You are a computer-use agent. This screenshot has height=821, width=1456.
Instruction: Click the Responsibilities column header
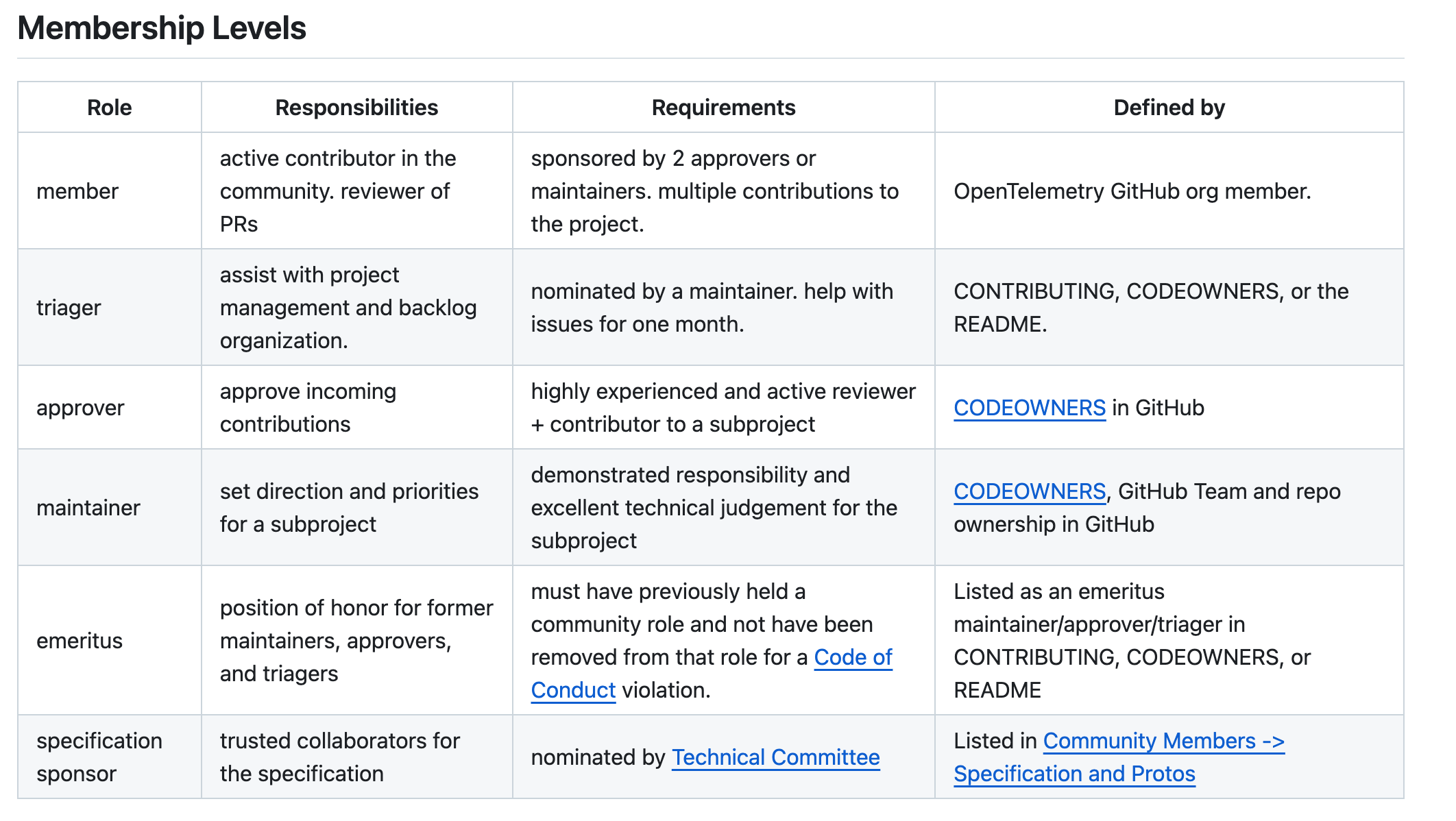pos(356,108)
